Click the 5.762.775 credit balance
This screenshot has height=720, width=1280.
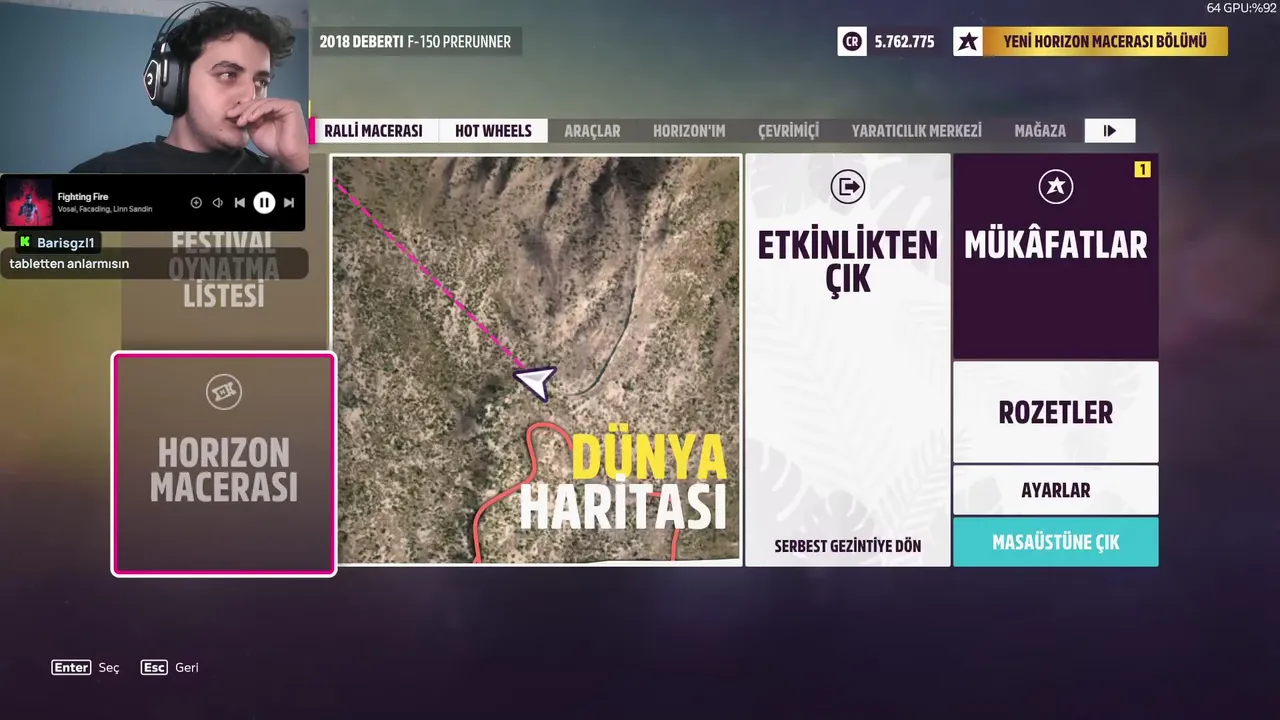click(x=904, y=42)
